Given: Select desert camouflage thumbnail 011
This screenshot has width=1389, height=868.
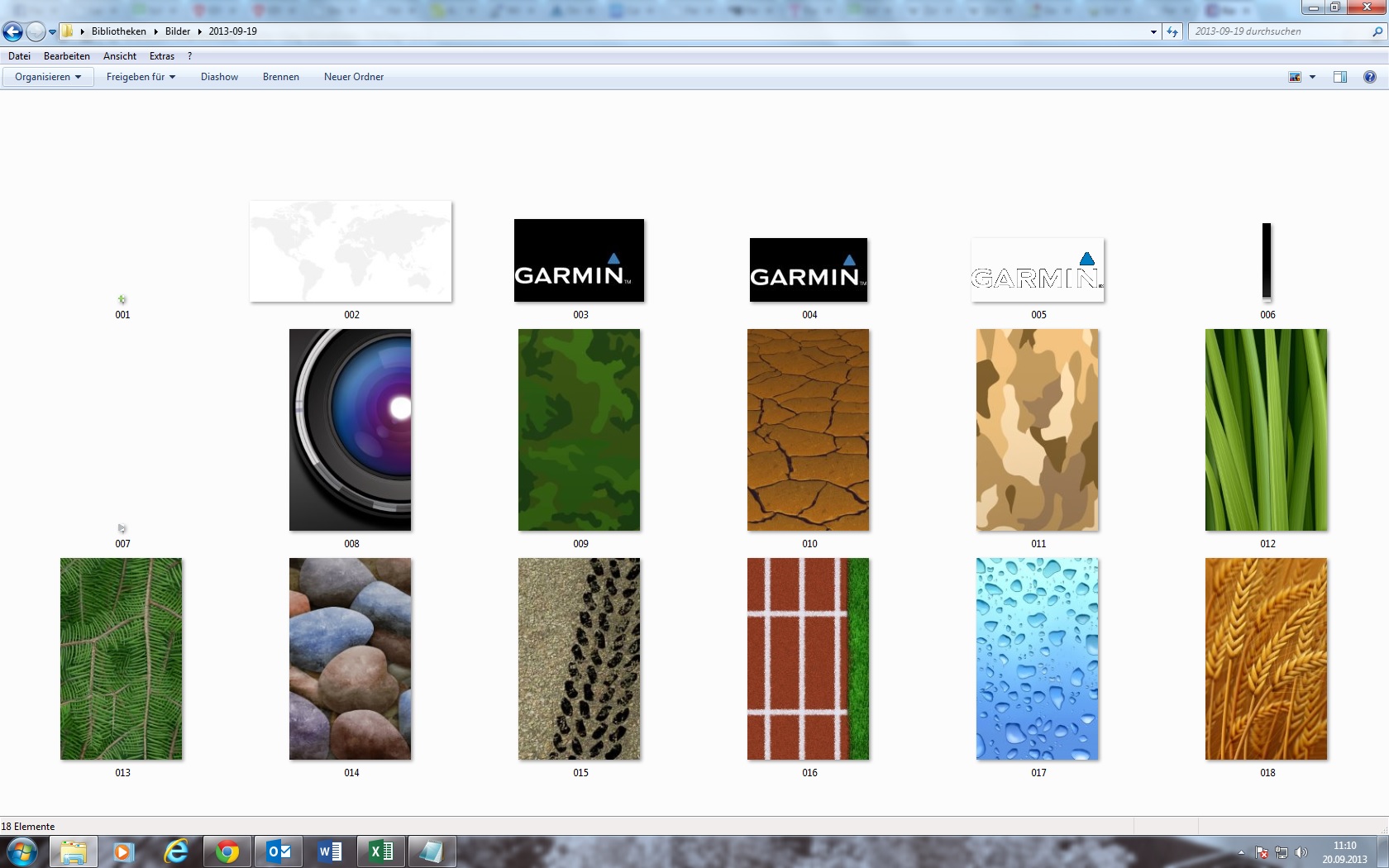Looking at the screenshot, I should [x=1037, y=430].
